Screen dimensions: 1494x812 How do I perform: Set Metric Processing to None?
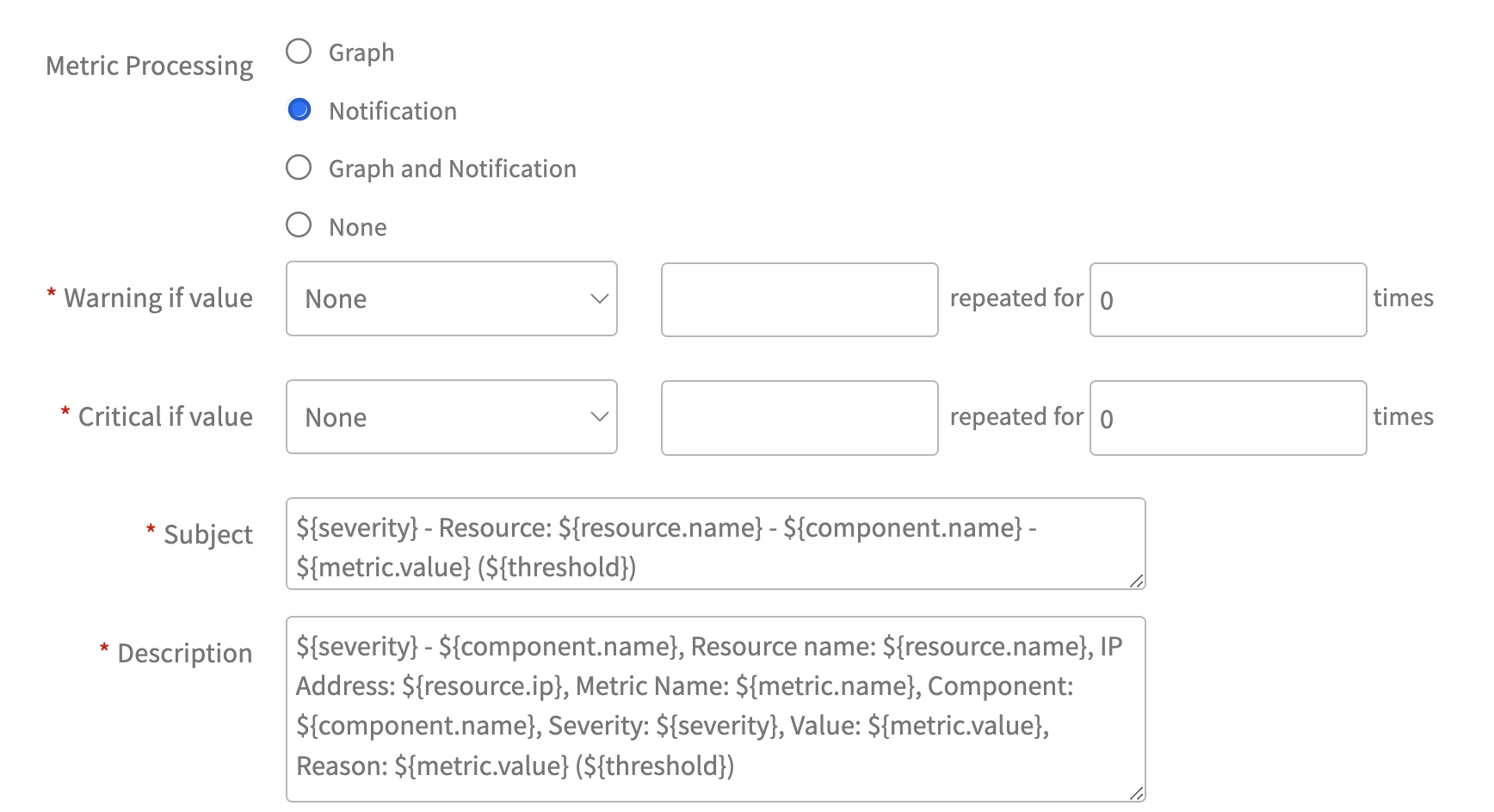pos(299,225)
